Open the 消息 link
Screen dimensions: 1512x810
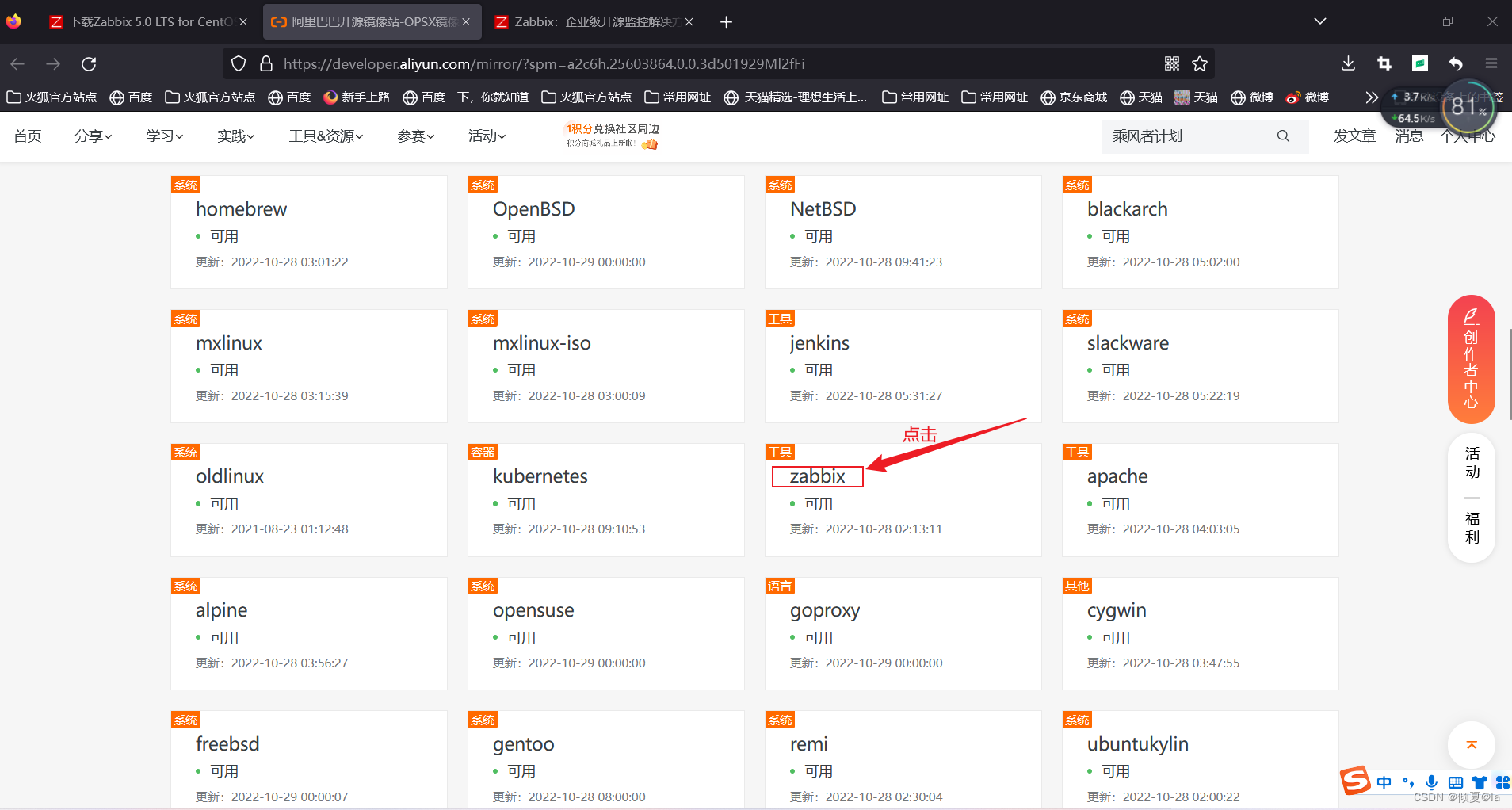[x=1409, y=136]
